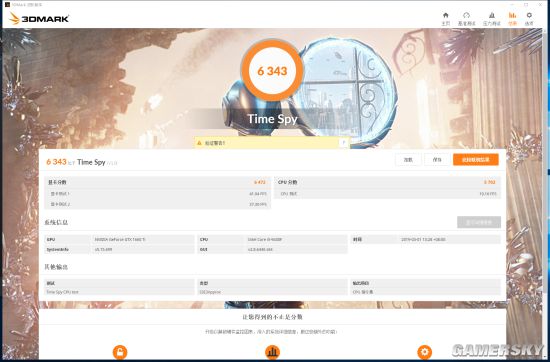Click the Save button beside Load
The height and width of the screenshot is (362, 550).
pyautogui.click(x=437, y=160)
